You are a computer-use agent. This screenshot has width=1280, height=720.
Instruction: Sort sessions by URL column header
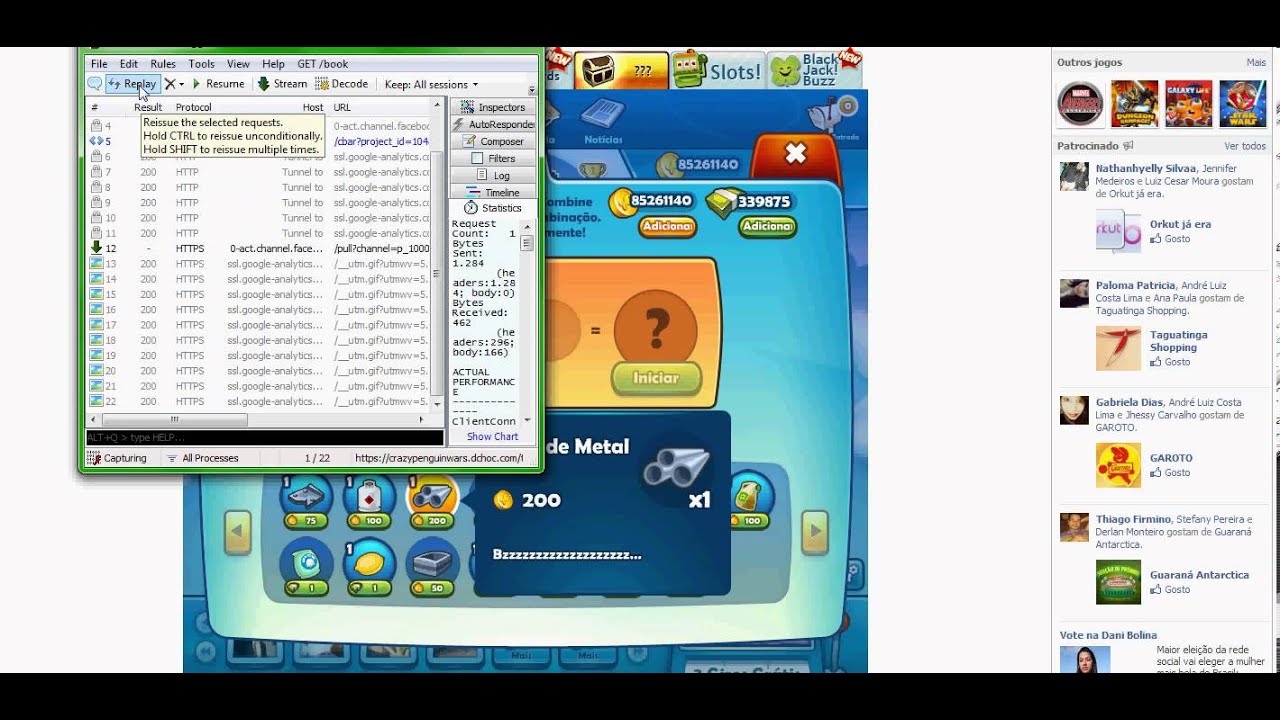342,107
